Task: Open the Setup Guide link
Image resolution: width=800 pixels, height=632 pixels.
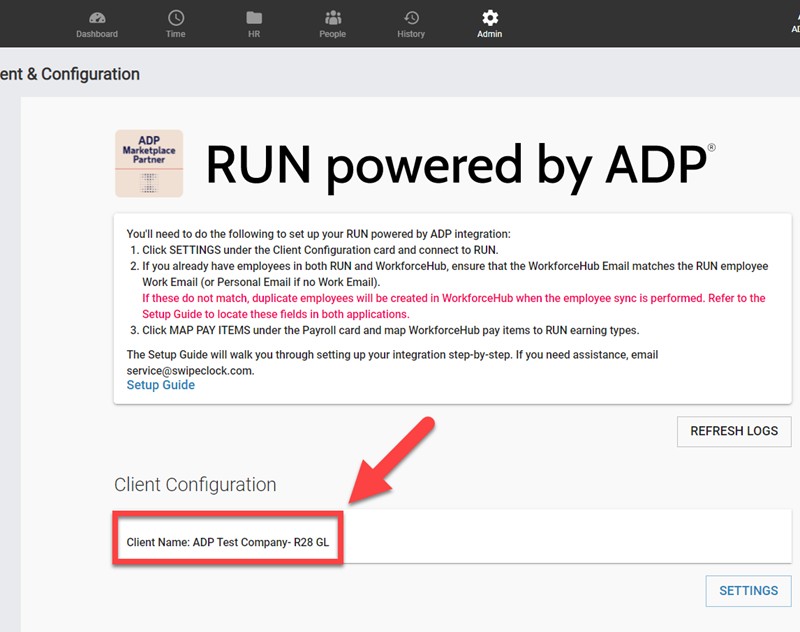Action: (160, 384)
